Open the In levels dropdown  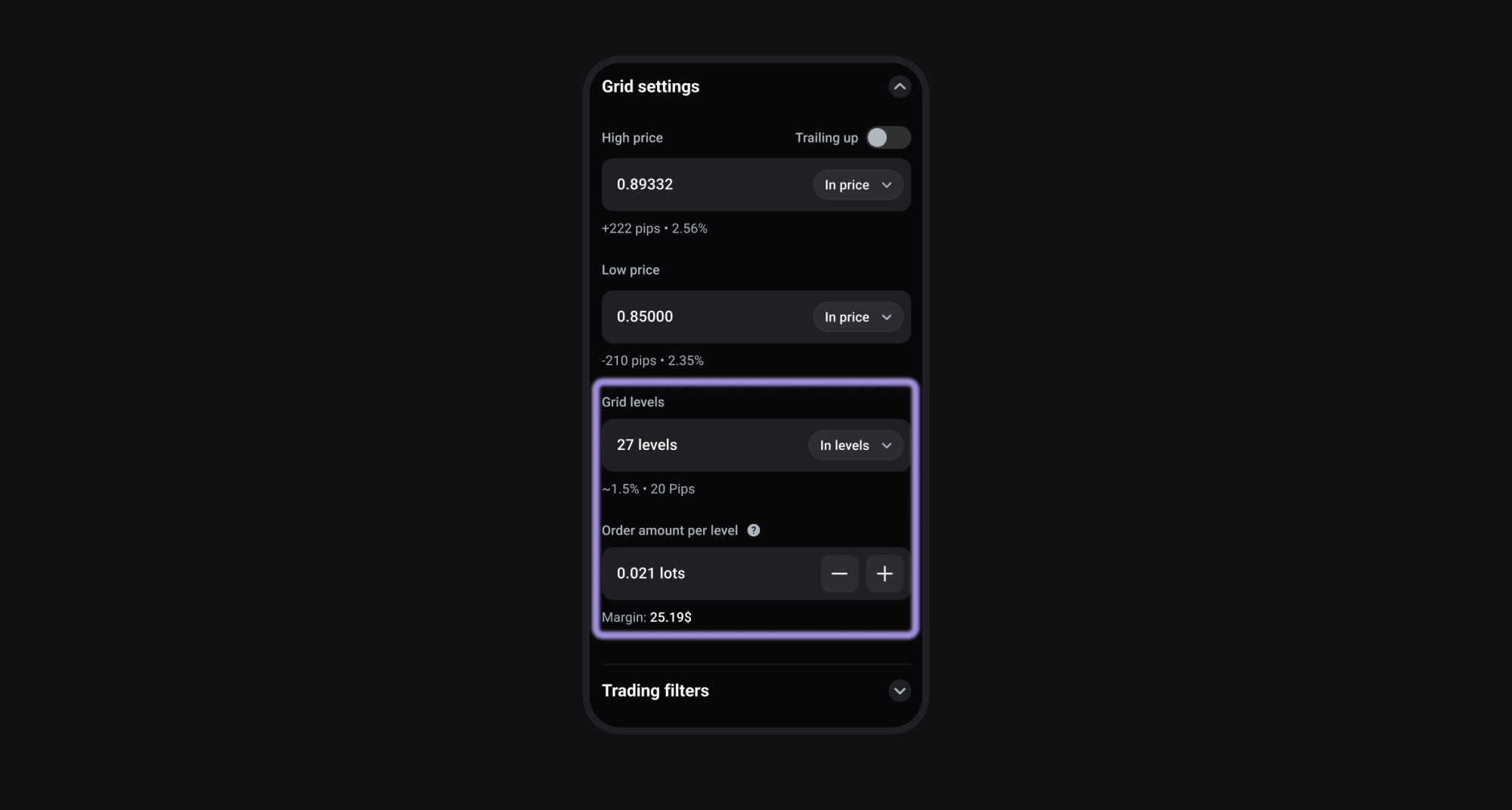pyautogui.click(x=856, y=445)
